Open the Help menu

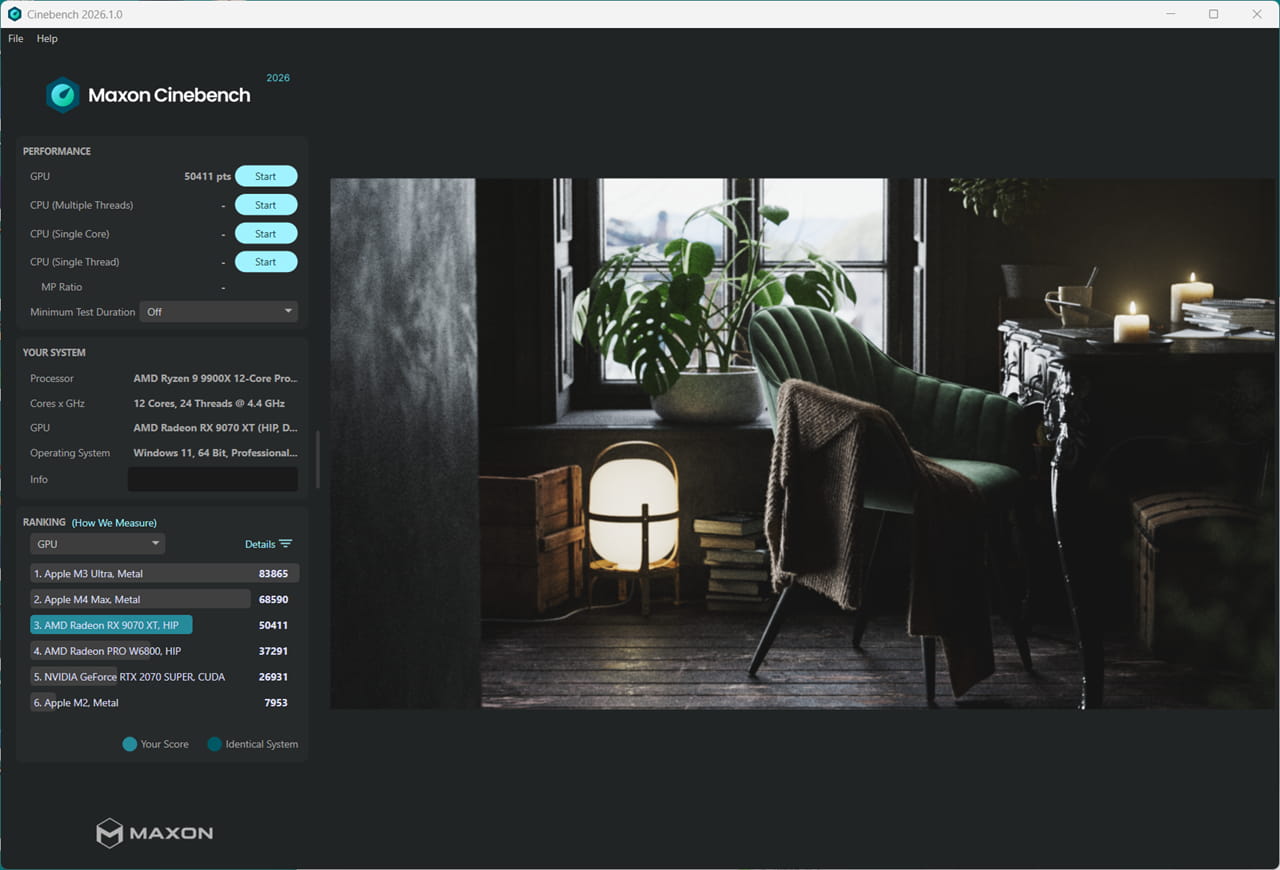coord(47,38)
